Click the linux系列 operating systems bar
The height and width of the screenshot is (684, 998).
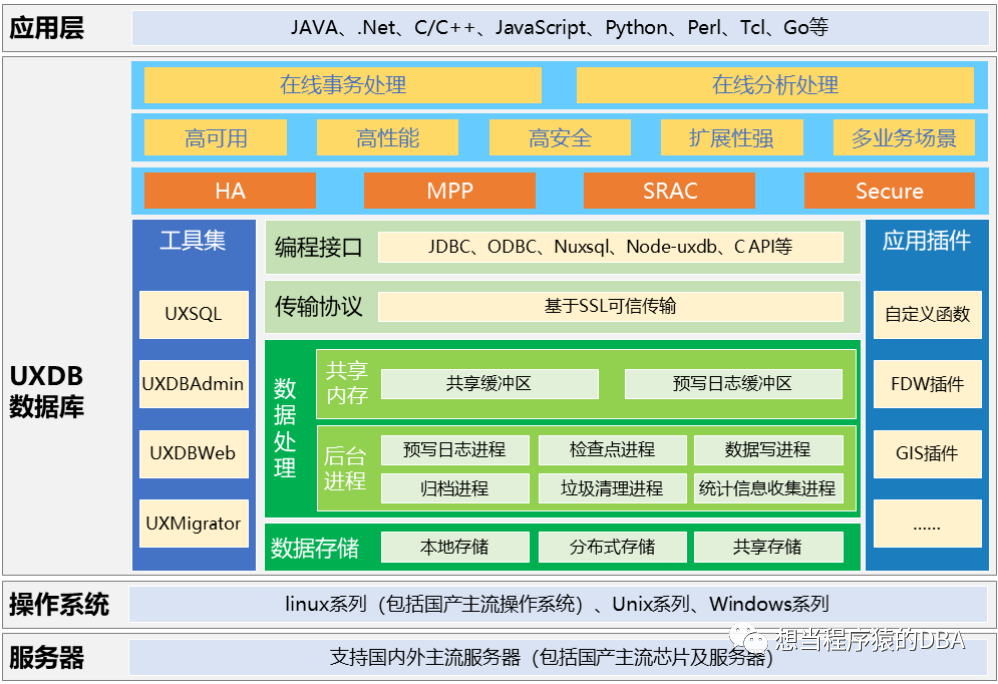tap(558, 604)
